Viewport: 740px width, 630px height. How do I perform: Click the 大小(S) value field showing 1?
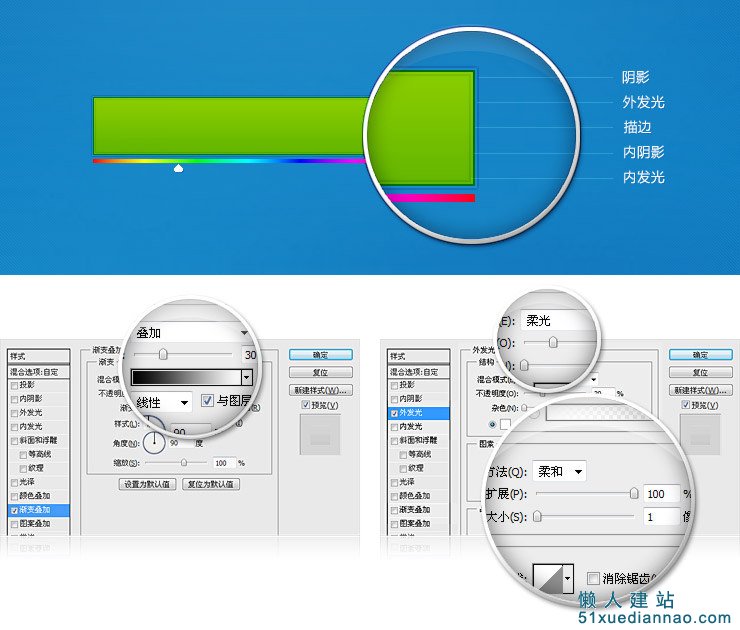662,517
